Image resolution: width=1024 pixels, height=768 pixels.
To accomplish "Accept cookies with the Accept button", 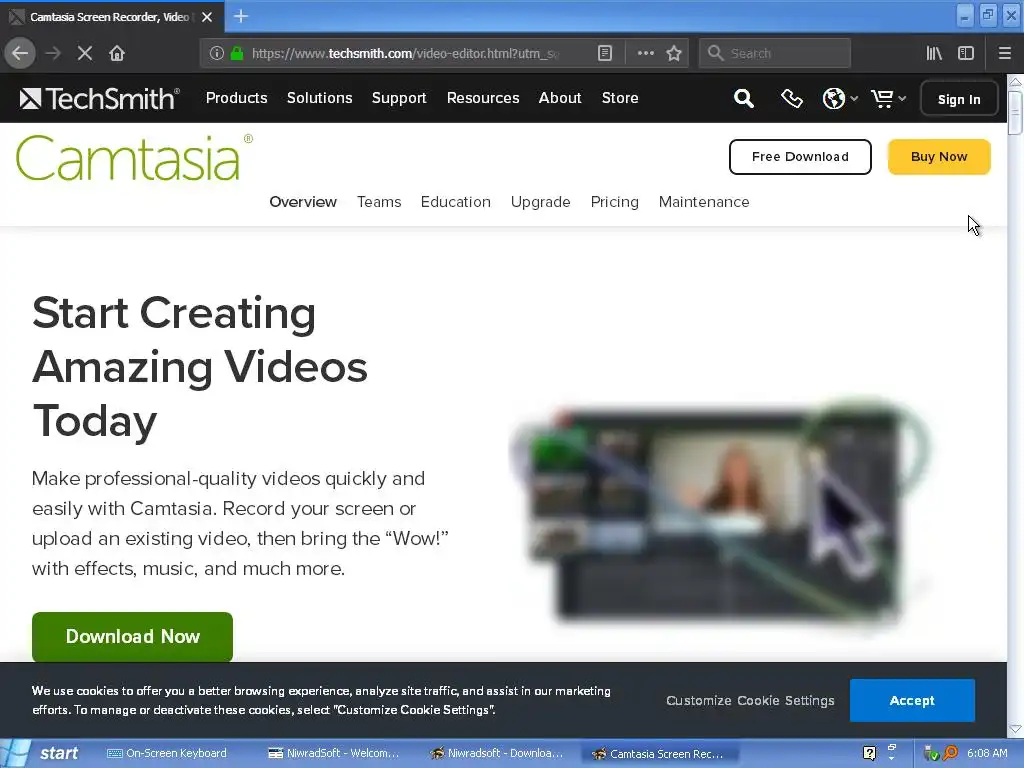I will pos(912,700).
